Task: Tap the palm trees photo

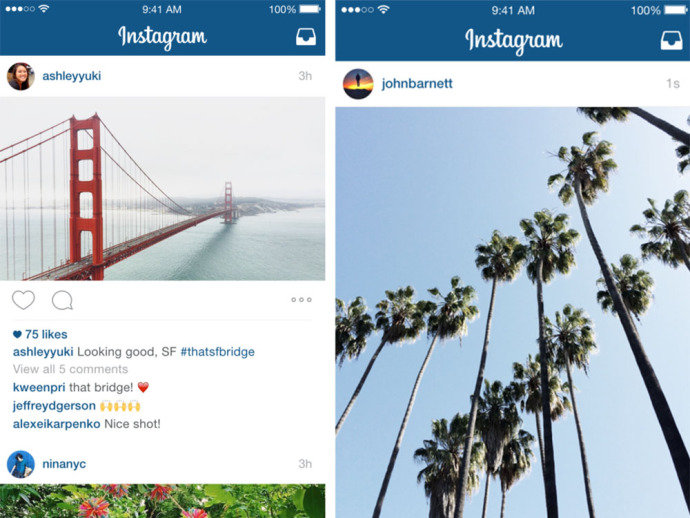Action: 513,312
